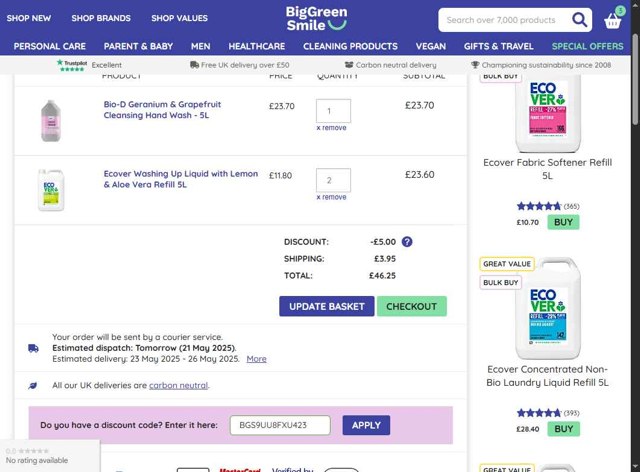Click Estimated dispatch Tomorrow text
The height and width of the screenshot is (472, 640).
144,348
